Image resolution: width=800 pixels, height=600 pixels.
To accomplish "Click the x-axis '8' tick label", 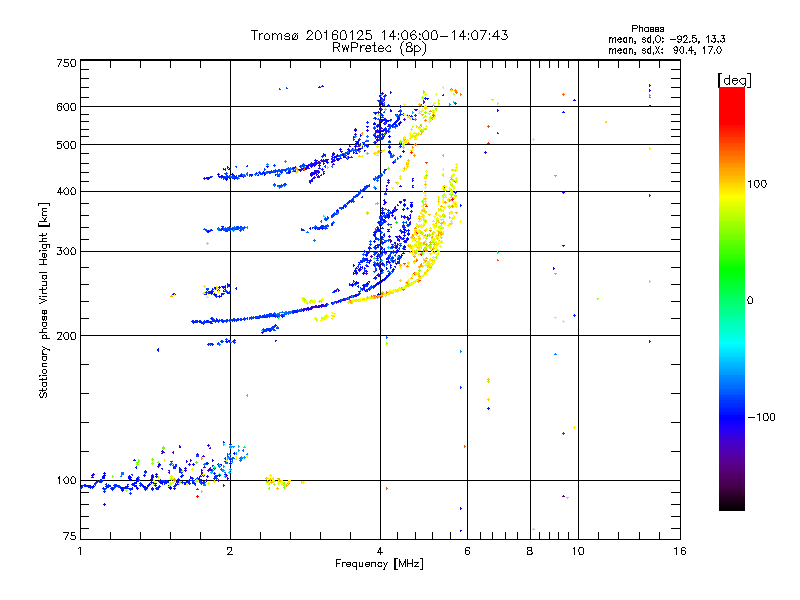I will click(x=530, y=551).
